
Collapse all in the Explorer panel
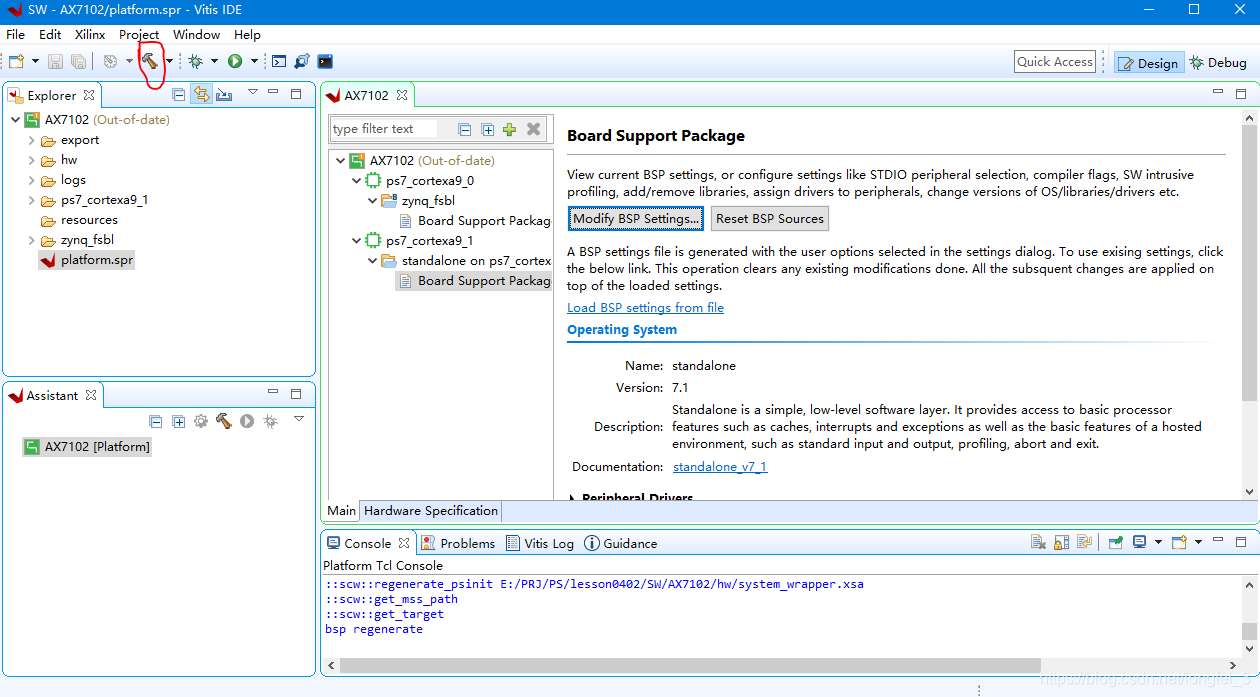[x=178, y=94]
